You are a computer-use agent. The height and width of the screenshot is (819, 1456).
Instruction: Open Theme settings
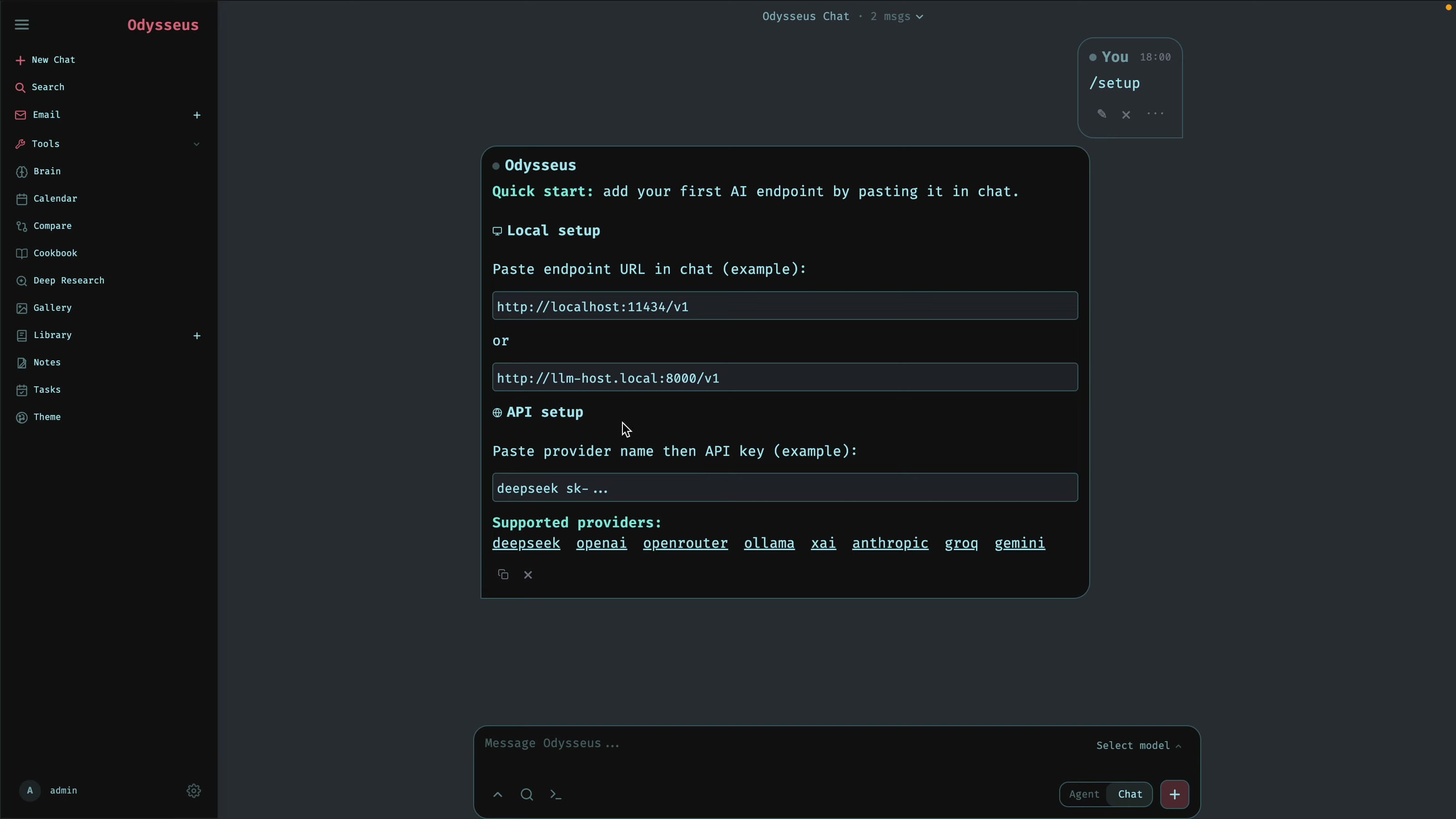pyautogui.click(x=38, y=417)
